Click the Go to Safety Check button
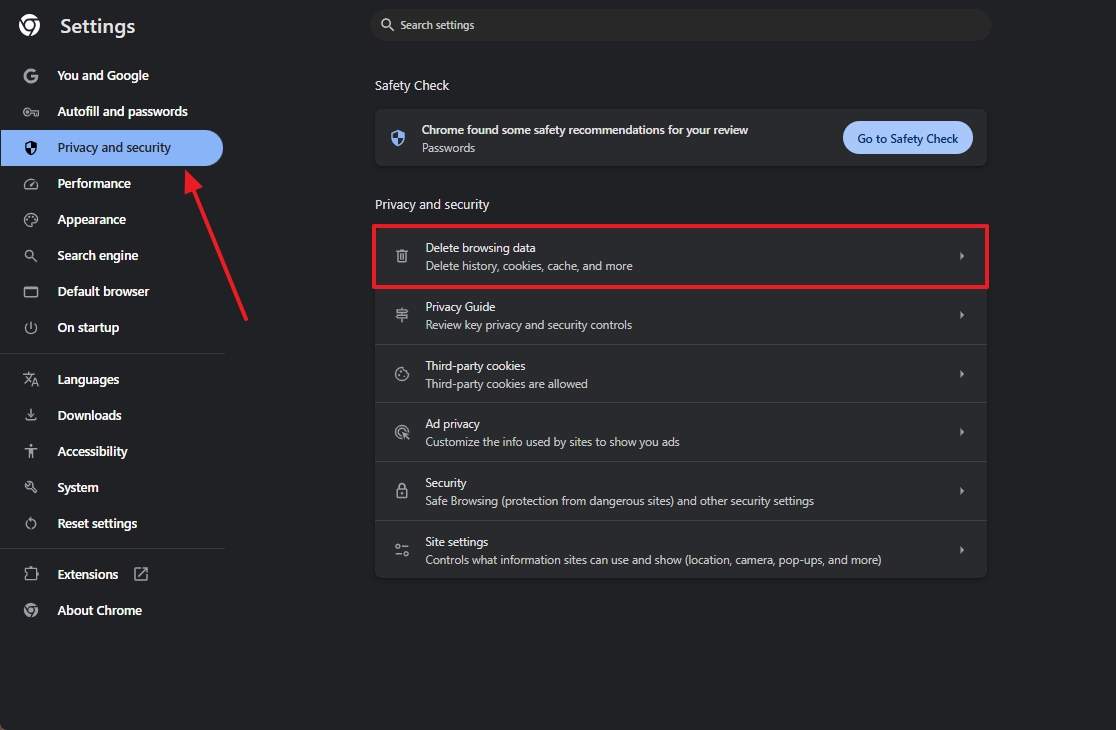 click(x=907, y=138)
